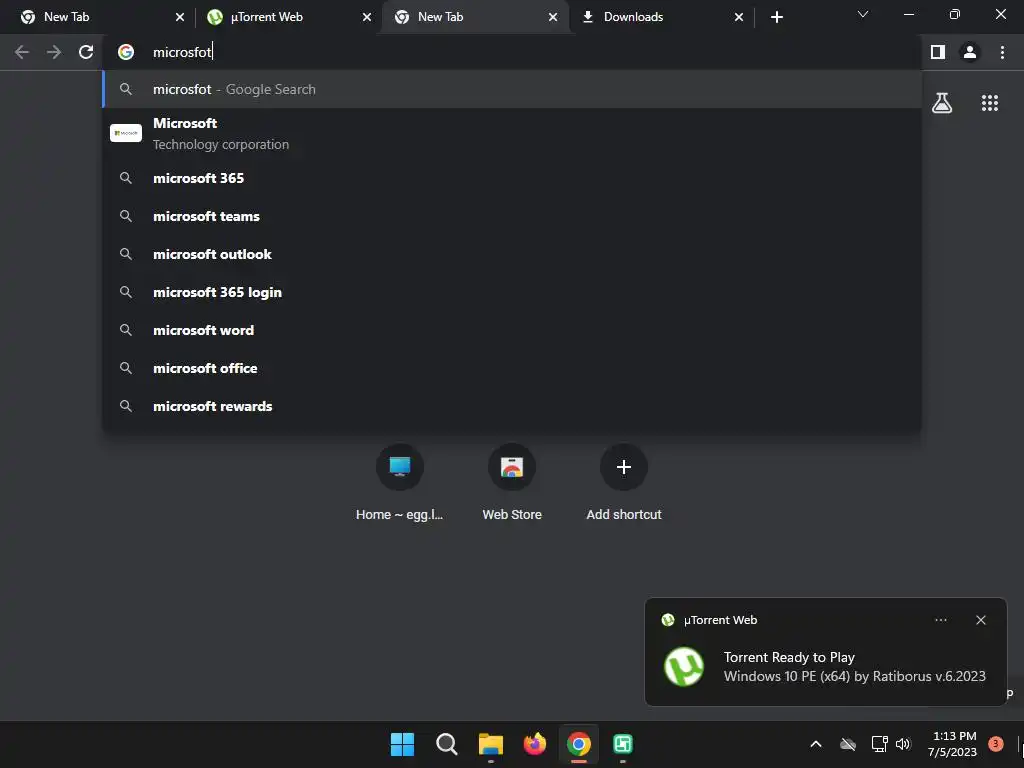Open µTorrent notification options ellipsis
This screenshot has height=768, width=1024.
[940, 620]
